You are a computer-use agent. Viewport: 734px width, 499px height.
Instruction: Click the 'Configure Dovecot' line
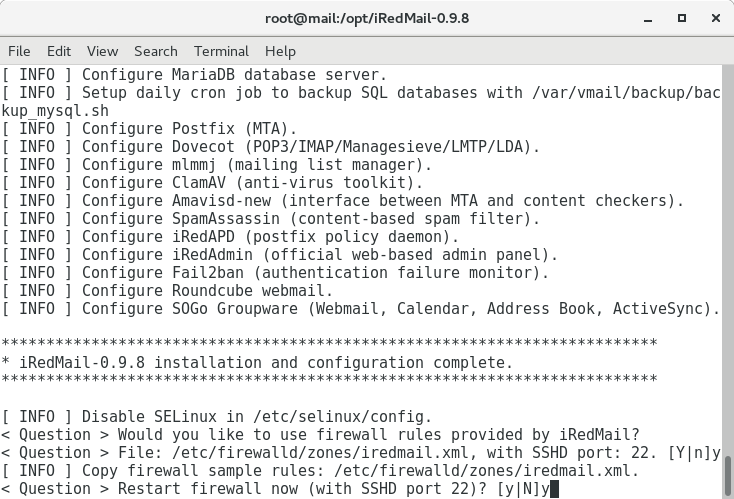click(x=271, y=147)
